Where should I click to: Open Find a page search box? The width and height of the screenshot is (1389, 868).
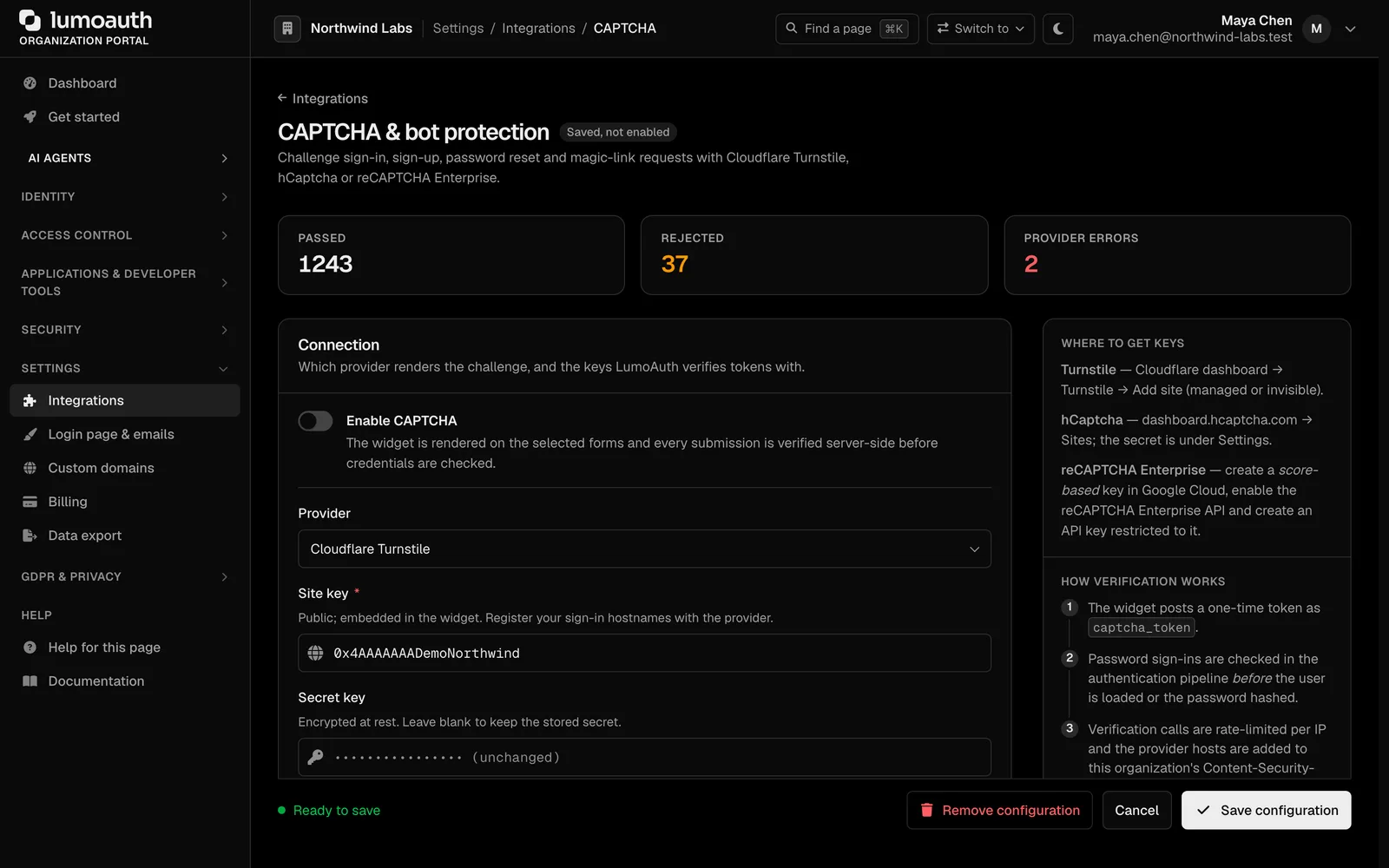[x=846, y=29]
